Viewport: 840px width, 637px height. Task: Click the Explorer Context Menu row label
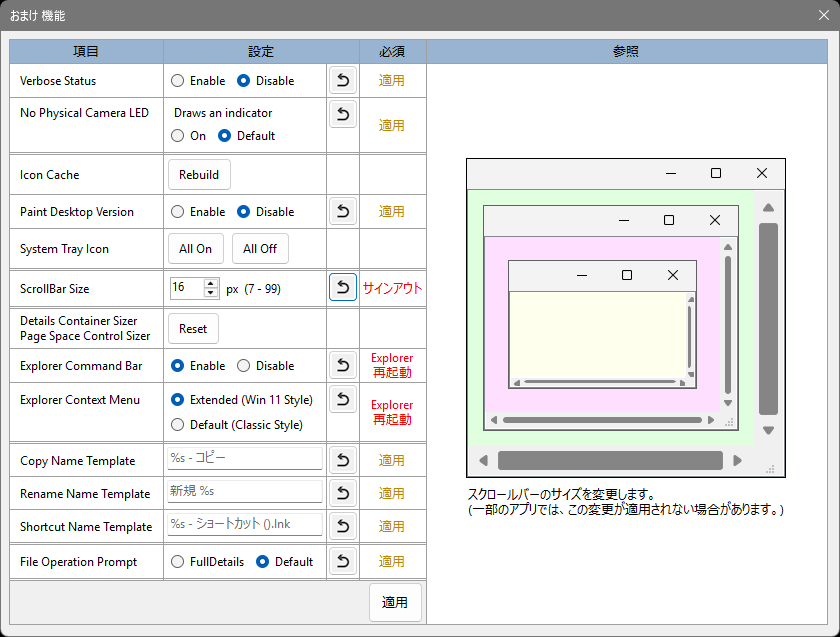[x=80, y=400]
